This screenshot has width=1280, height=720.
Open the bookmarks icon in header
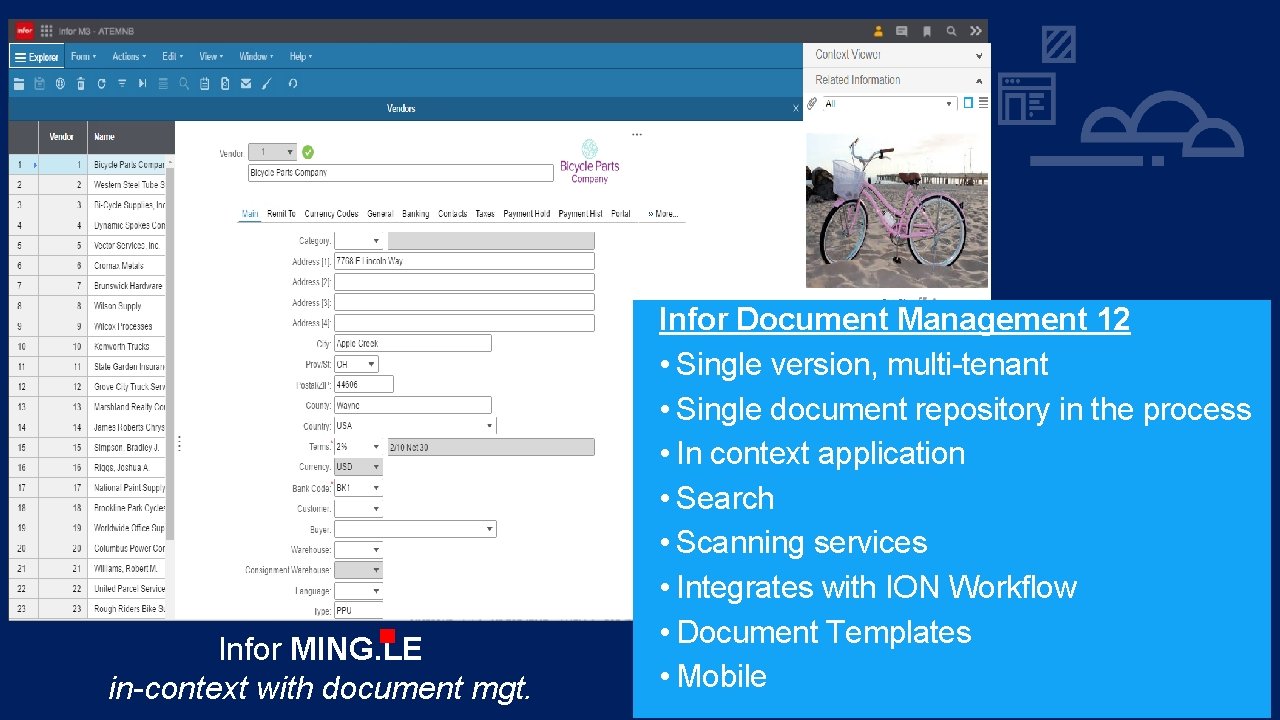coord(927,31)
